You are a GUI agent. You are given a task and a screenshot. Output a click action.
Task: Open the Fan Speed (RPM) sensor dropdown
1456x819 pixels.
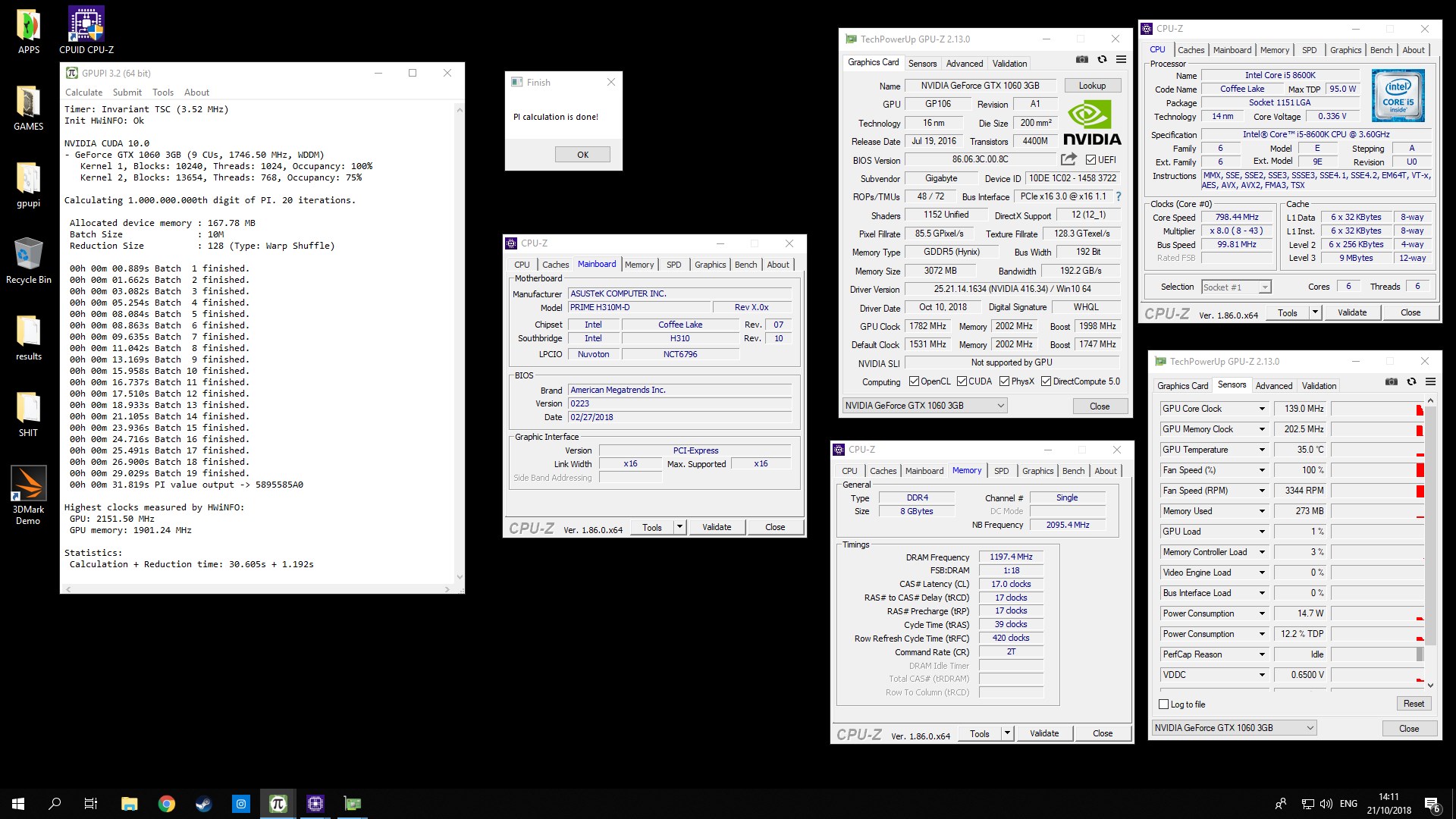point(1262,491)
